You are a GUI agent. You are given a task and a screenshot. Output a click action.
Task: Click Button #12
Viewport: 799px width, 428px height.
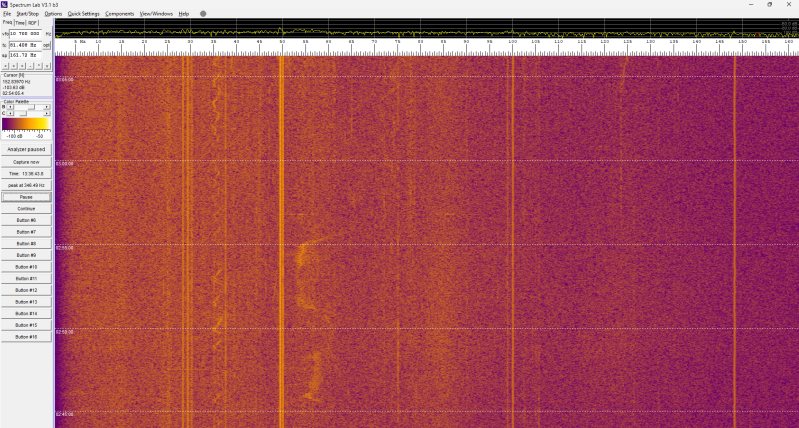pyautogui.click(x=26, y=290)
